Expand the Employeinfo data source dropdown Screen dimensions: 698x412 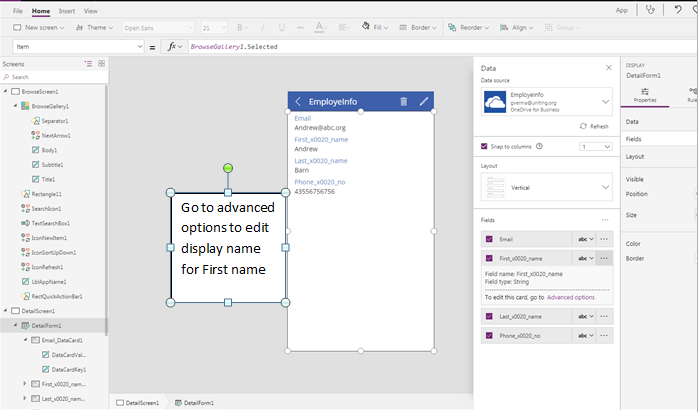coord(605,101)
